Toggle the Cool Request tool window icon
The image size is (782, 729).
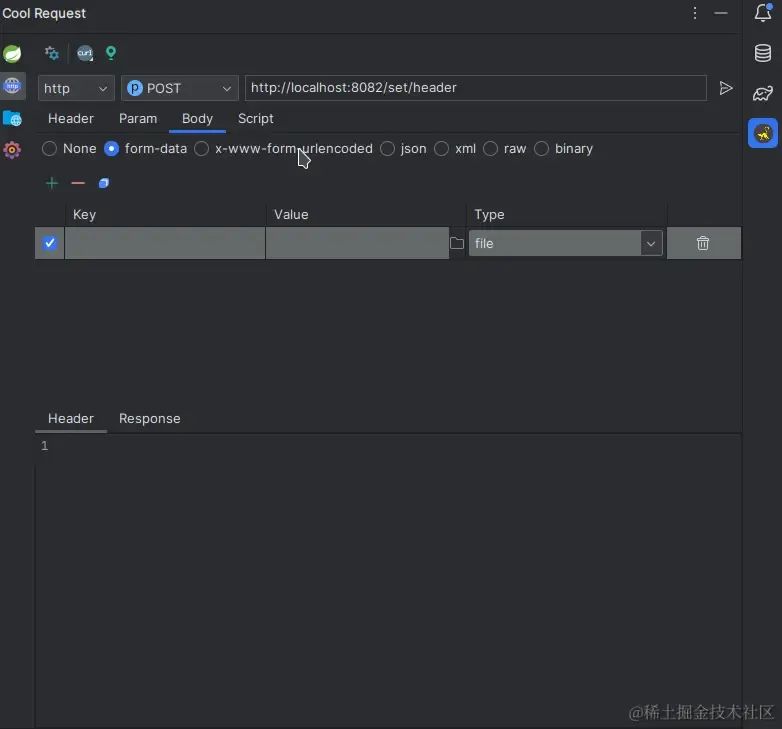click(763, 133)
